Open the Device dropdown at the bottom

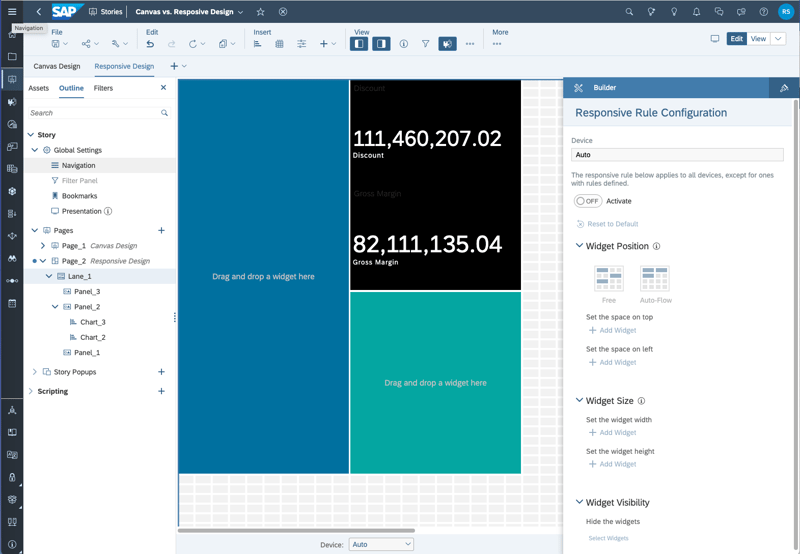click(x=381, y=544)
